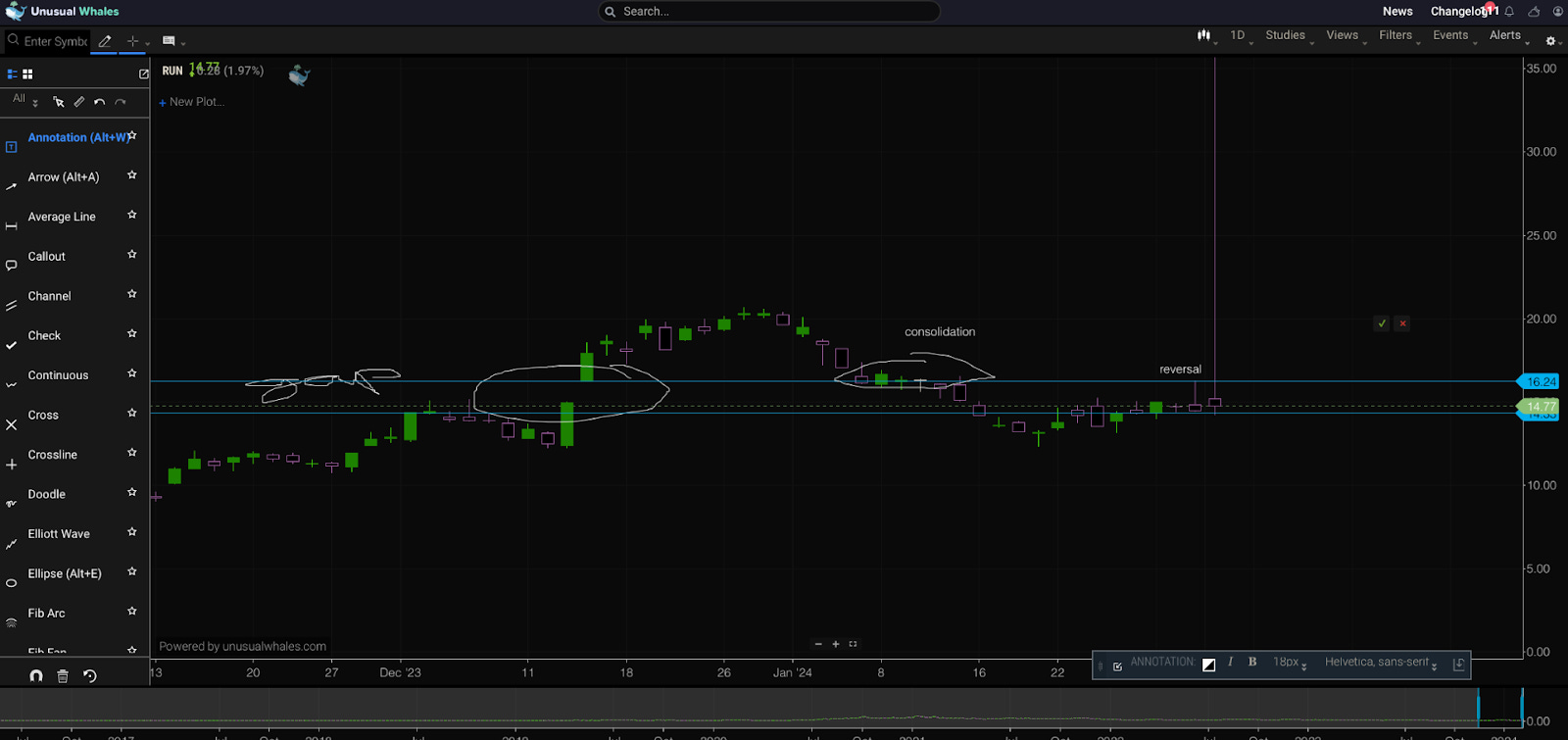Open the Changelog link

coord(1460,12)
